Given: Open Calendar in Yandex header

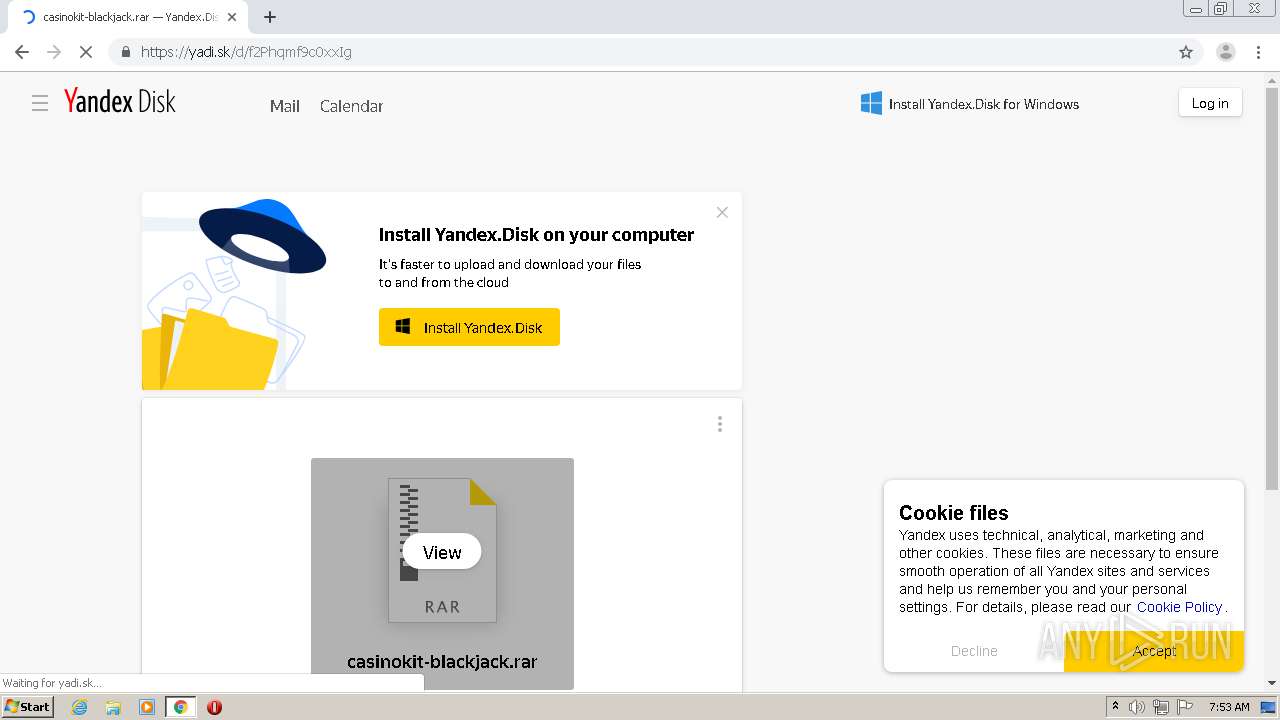Looking at the screenshot, I should [x=351, y=106].
